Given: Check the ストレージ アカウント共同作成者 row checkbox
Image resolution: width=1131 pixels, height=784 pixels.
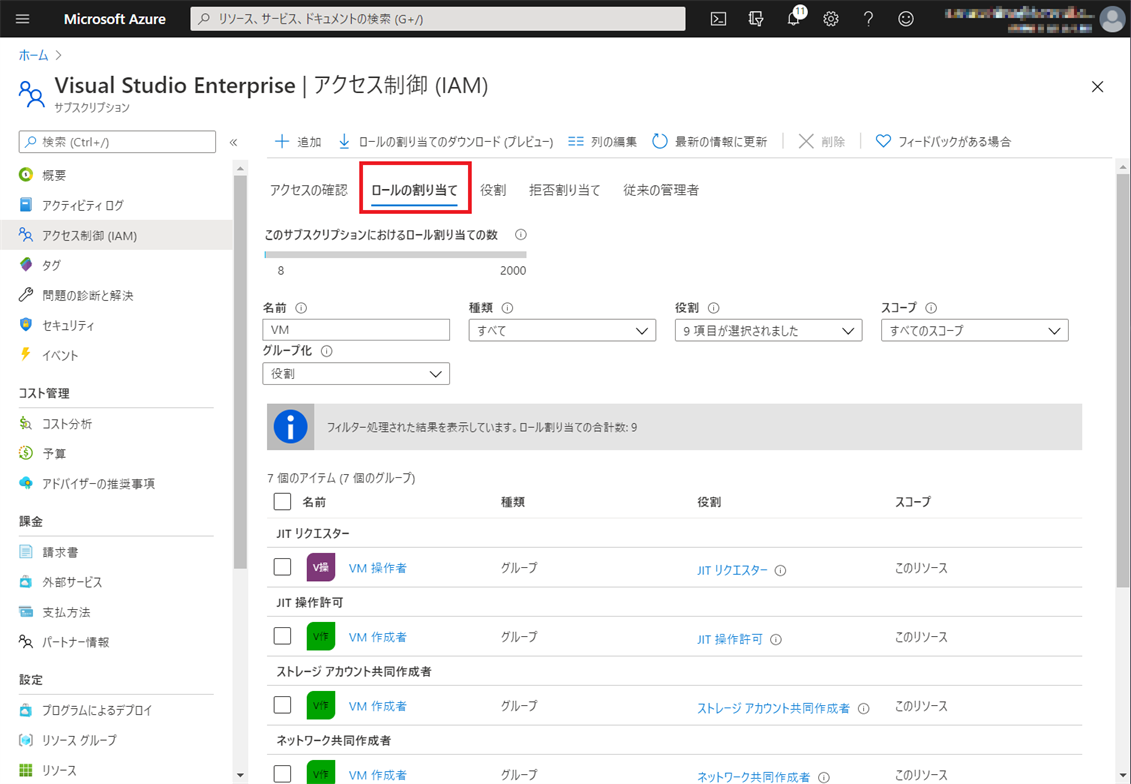Looking at the screenshot, I should [x=283, y=705].
